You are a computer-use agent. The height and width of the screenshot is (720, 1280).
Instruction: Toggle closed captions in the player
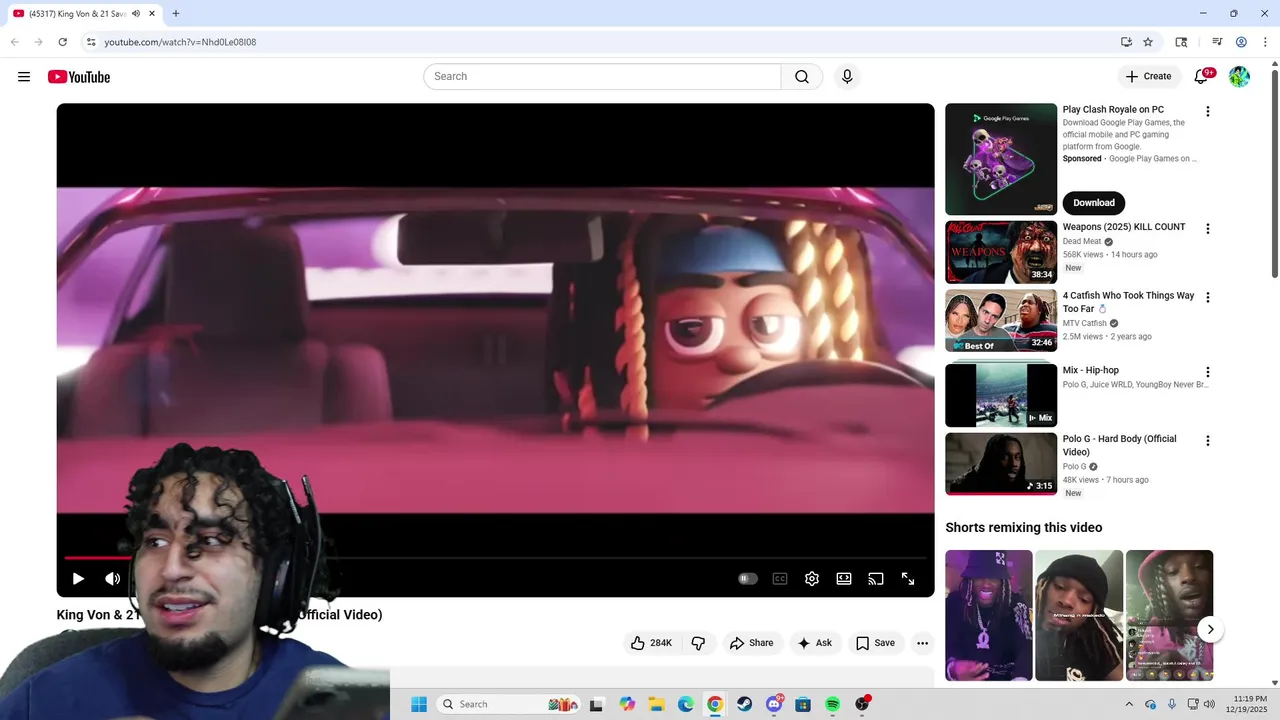780,578
